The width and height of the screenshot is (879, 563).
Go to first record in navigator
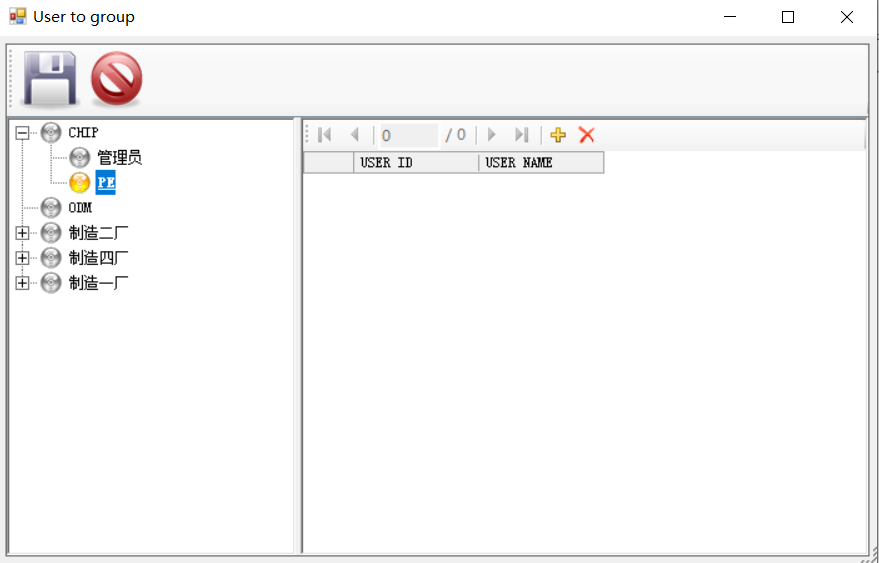click(324, 135)
